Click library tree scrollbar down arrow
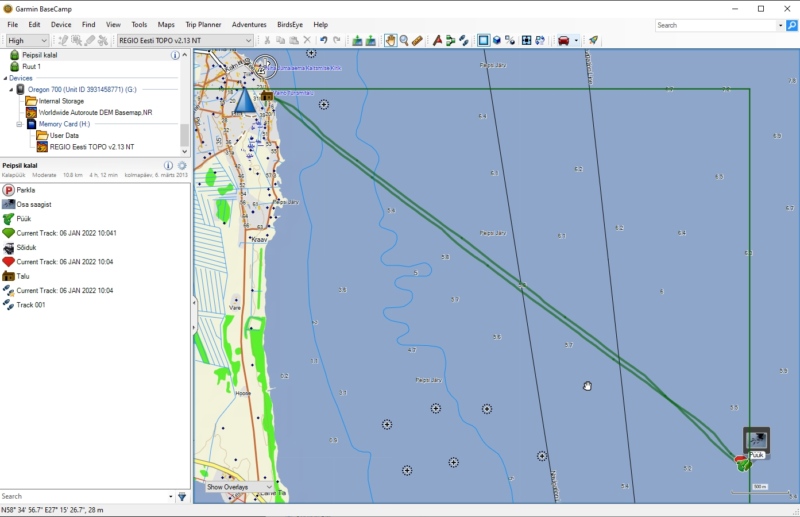Screen dimensions: 800x517 tap(185, 152)
